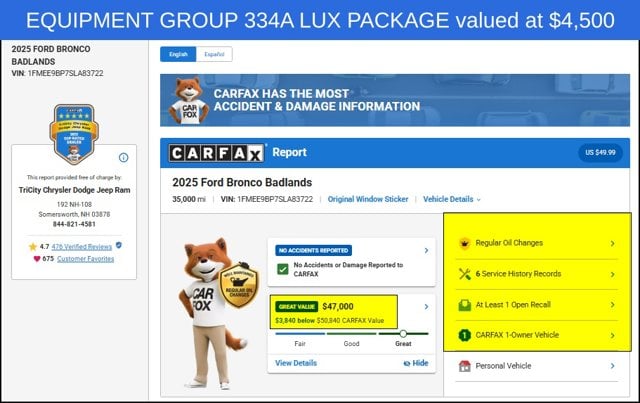Open the Great Value price chevron
Image resolution: width=640 pixels, height=403 pixels.
tap(426, 307)
